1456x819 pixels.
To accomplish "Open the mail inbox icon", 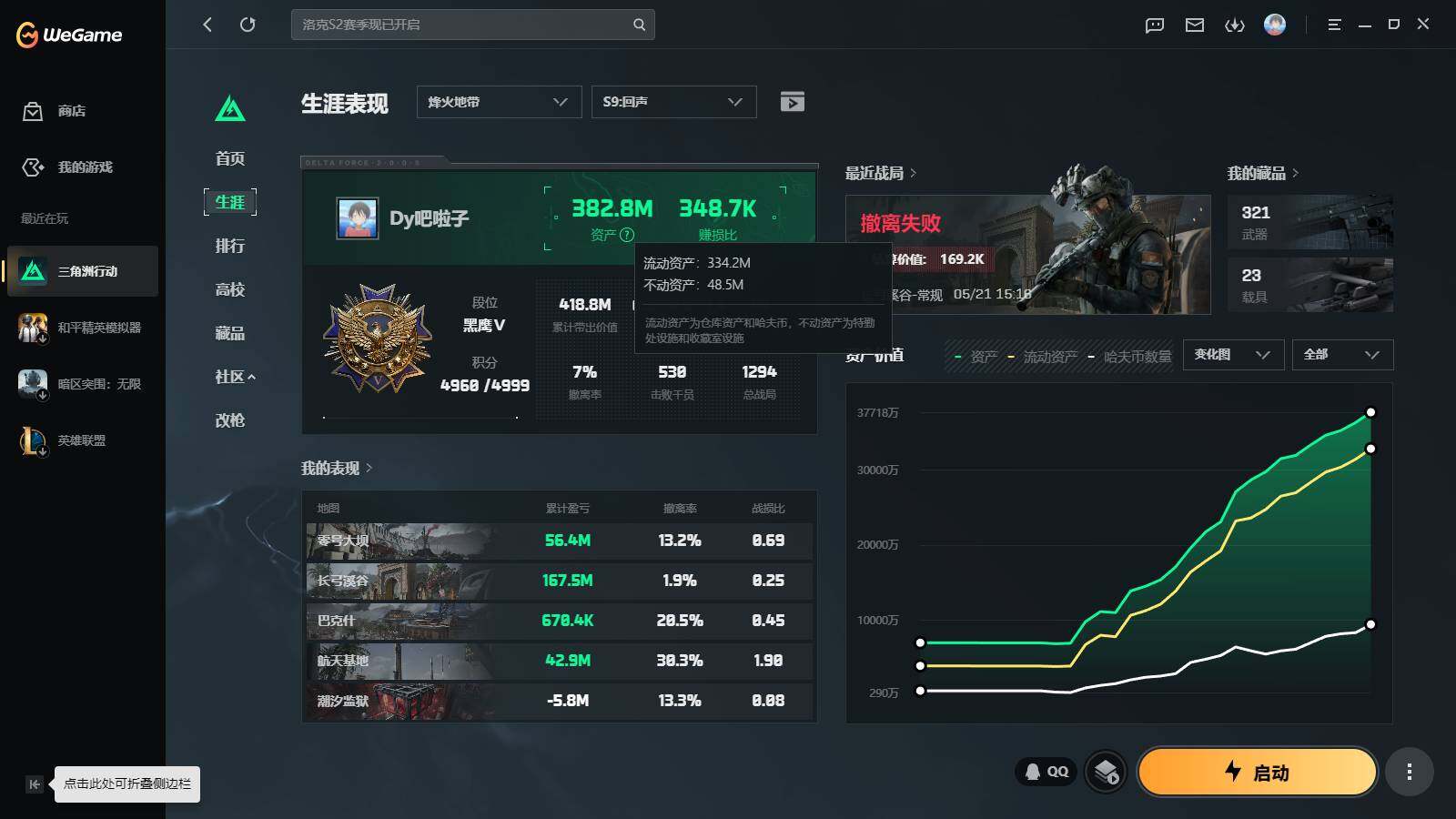I will point(1195,25).
